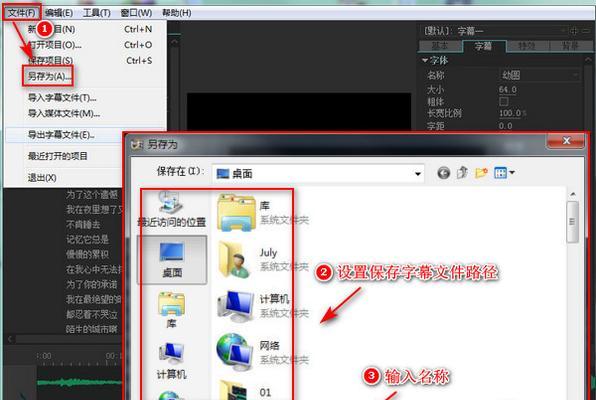The image size is (596, 400).
Task: Create new folder icon in save dialog
Action: (481, 173)
